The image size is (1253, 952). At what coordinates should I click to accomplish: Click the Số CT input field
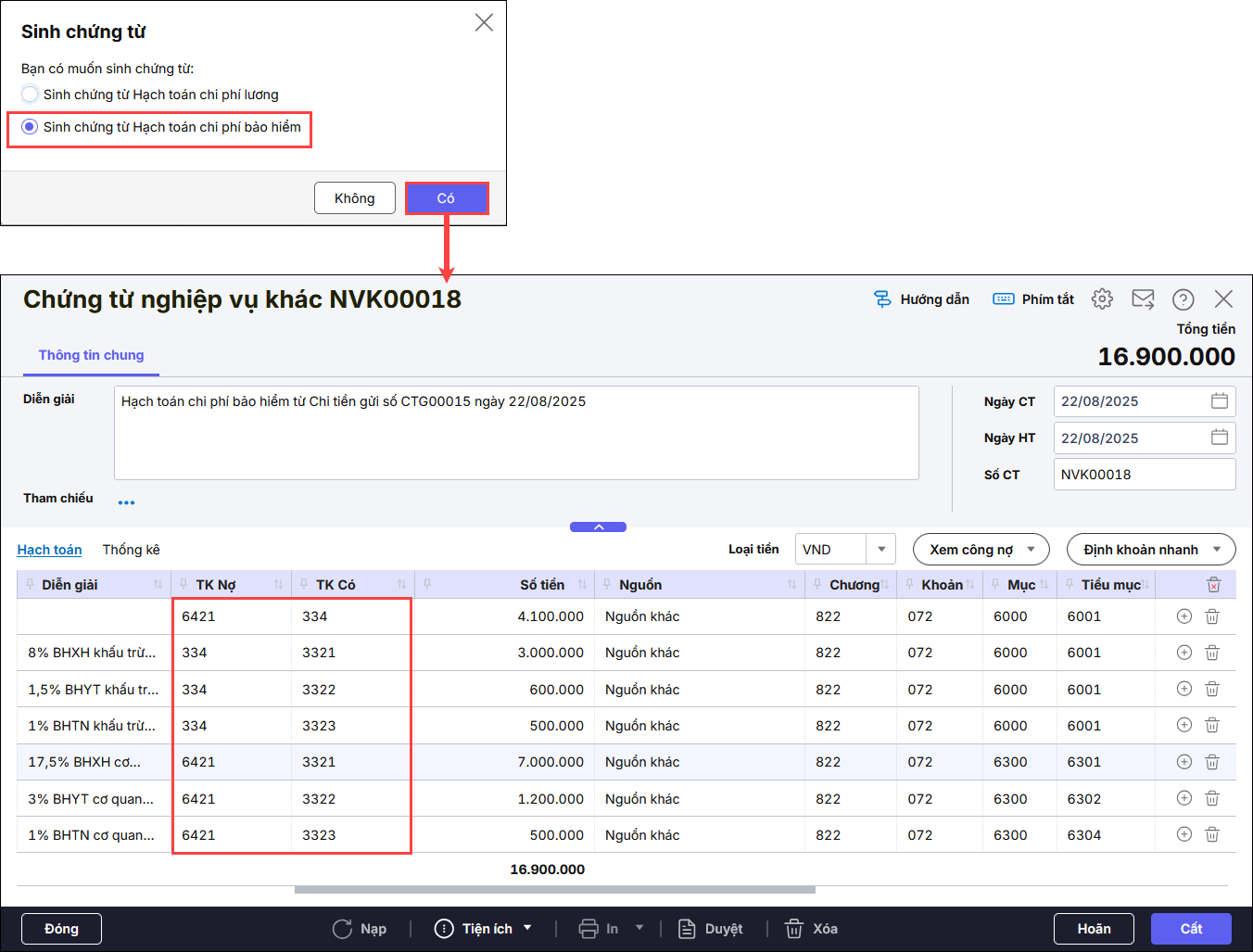point(1144,475)
